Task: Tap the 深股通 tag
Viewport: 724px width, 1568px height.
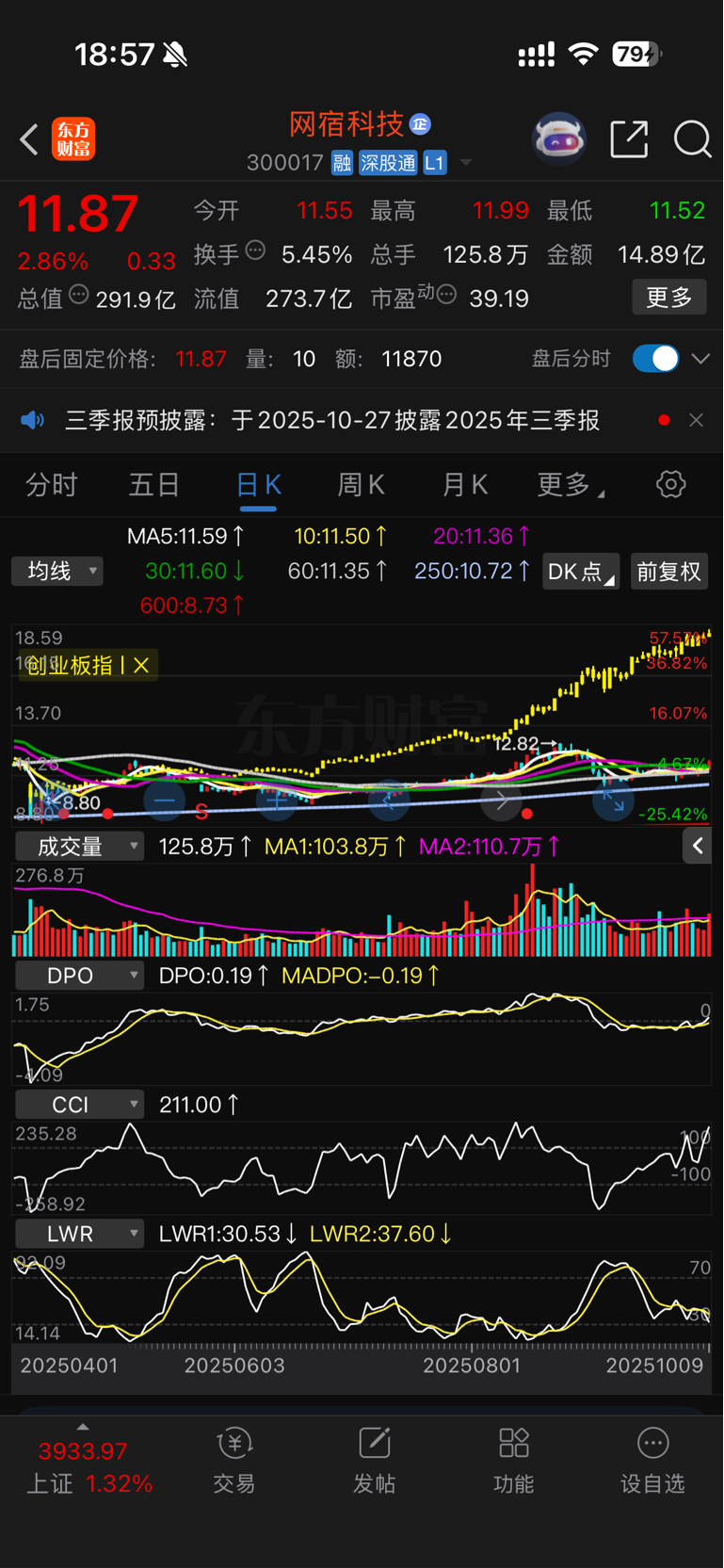Action: point(388,163)
